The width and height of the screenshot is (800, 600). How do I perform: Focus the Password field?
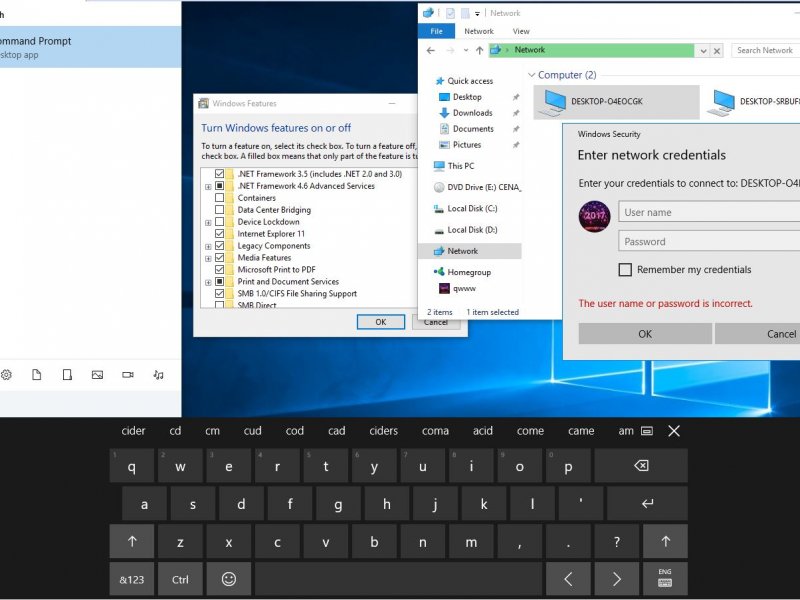[x=709, y=241]
